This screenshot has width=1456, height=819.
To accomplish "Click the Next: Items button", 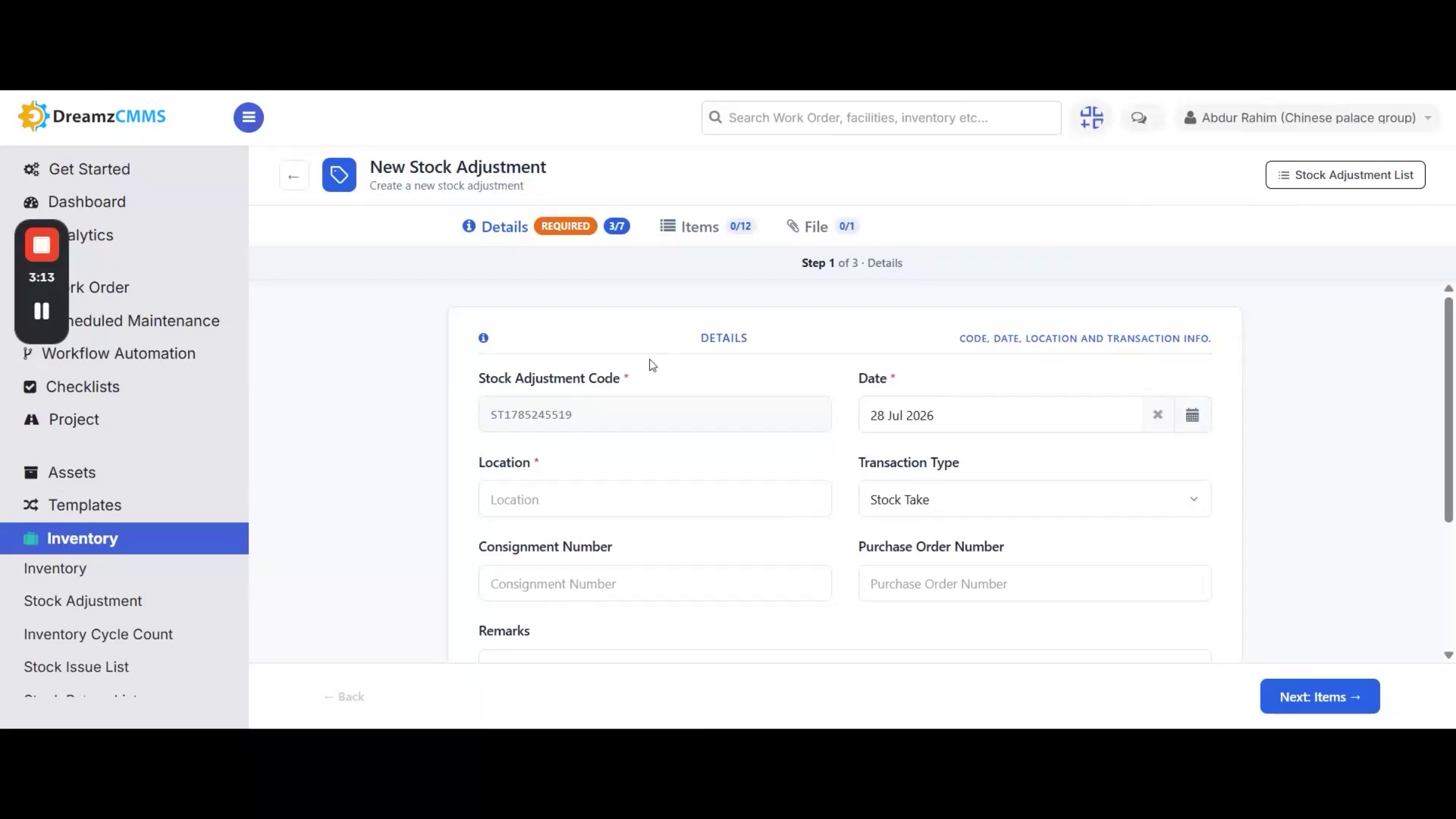I will tap(1320, 696).
